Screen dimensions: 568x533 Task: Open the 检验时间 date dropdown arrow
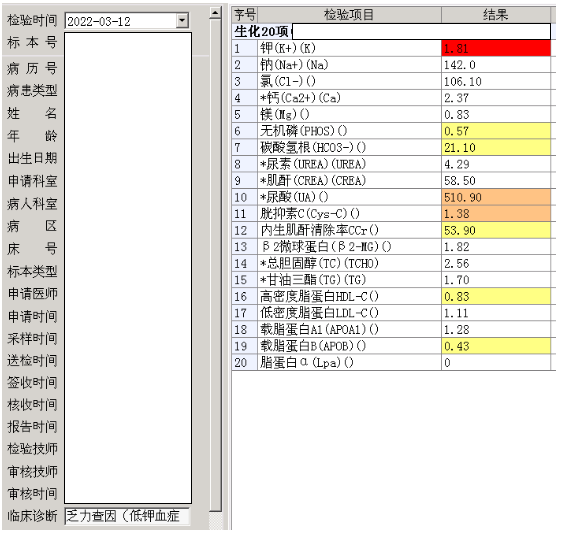tap(183, 21)
